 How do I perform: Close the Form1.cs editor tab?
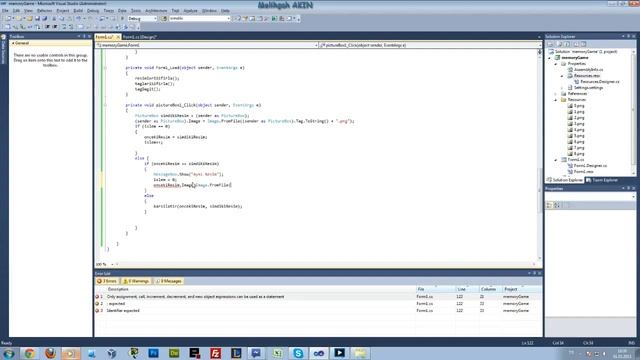click(x=118, y=37)
